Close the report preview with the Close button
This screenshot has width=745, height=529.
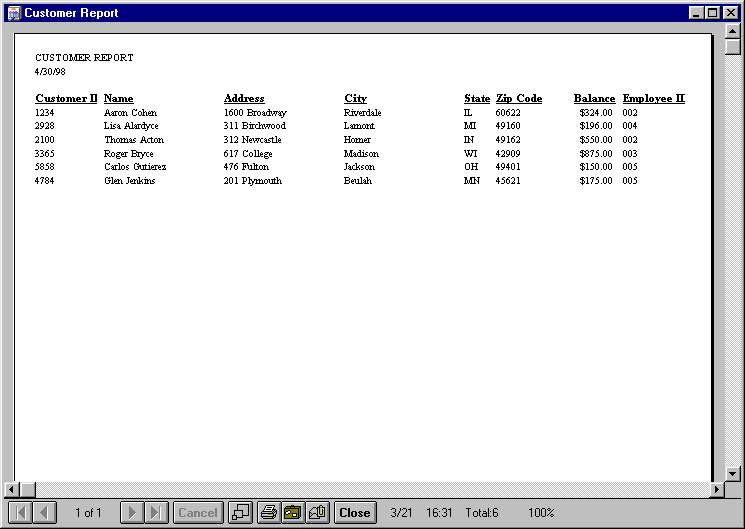[355, 513]
